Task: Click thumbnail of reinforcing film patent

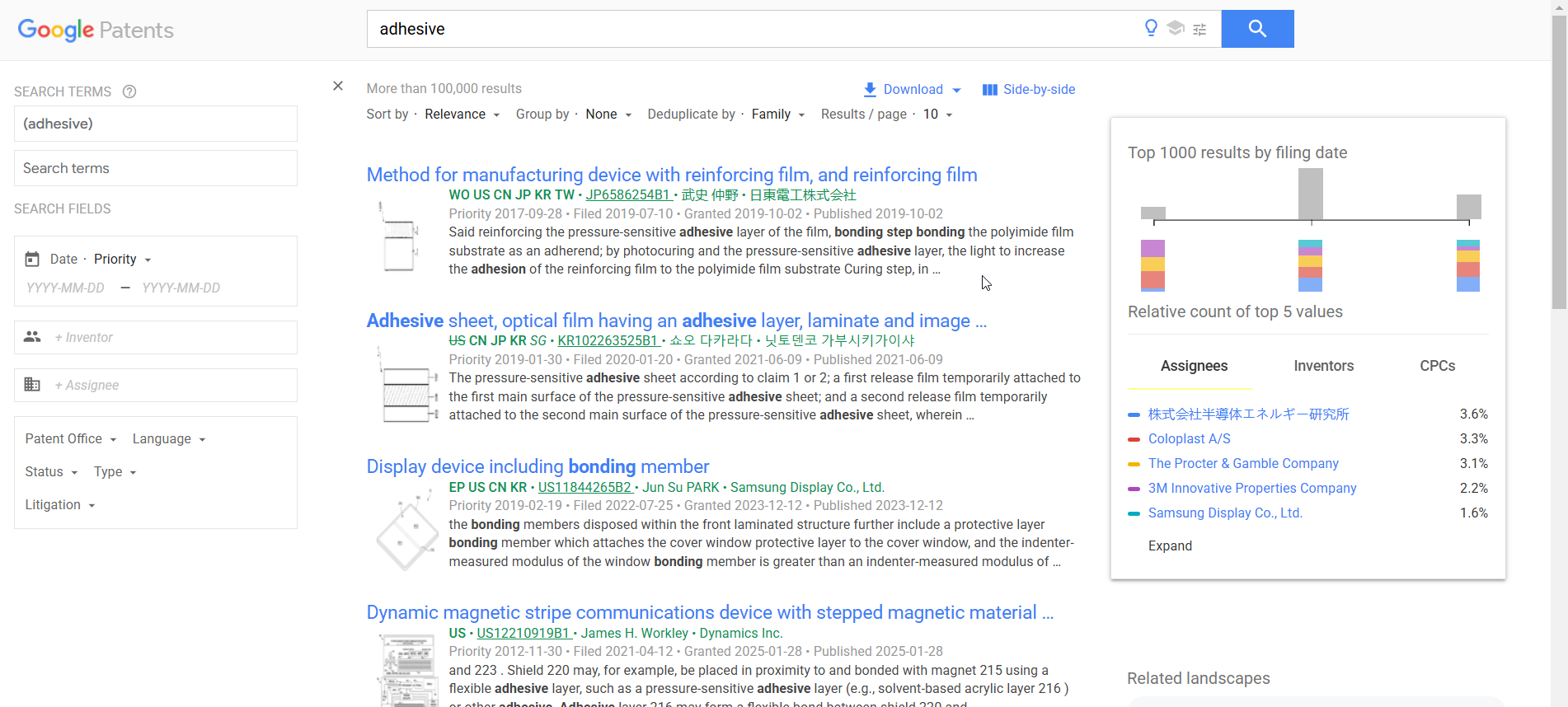Action: click(399, 236)
